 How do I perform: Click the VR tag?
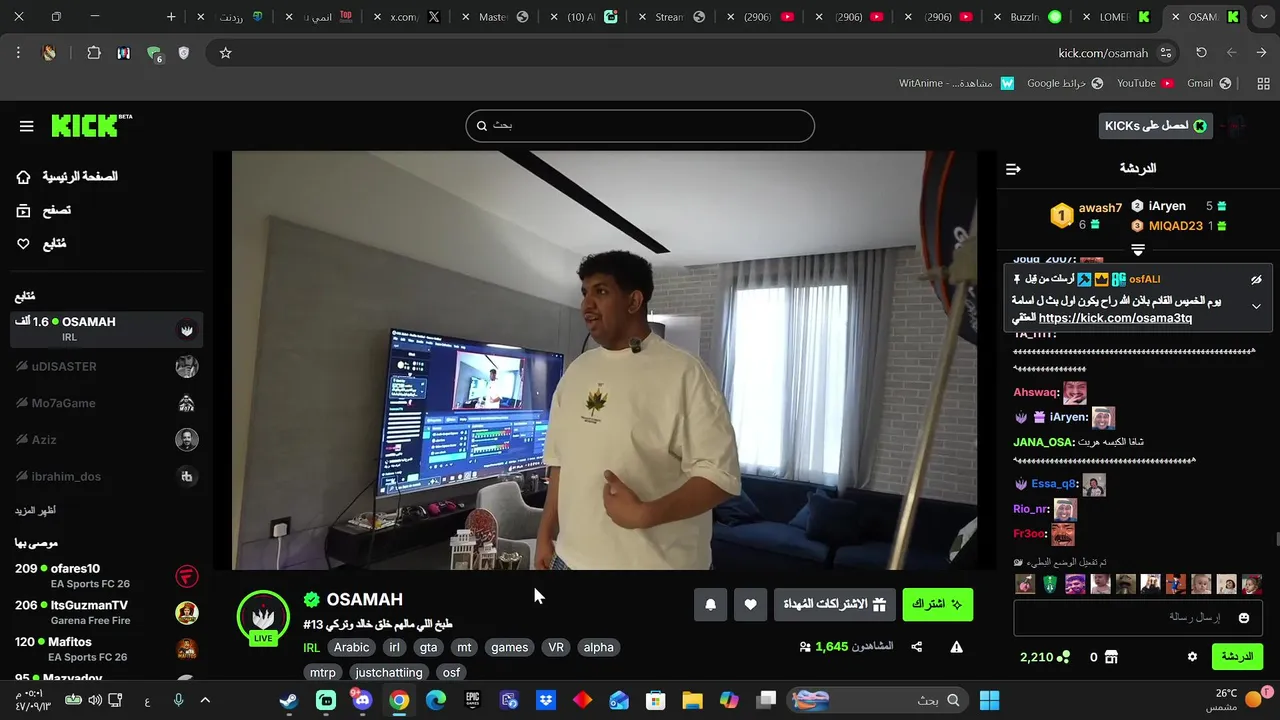point(556,648)
